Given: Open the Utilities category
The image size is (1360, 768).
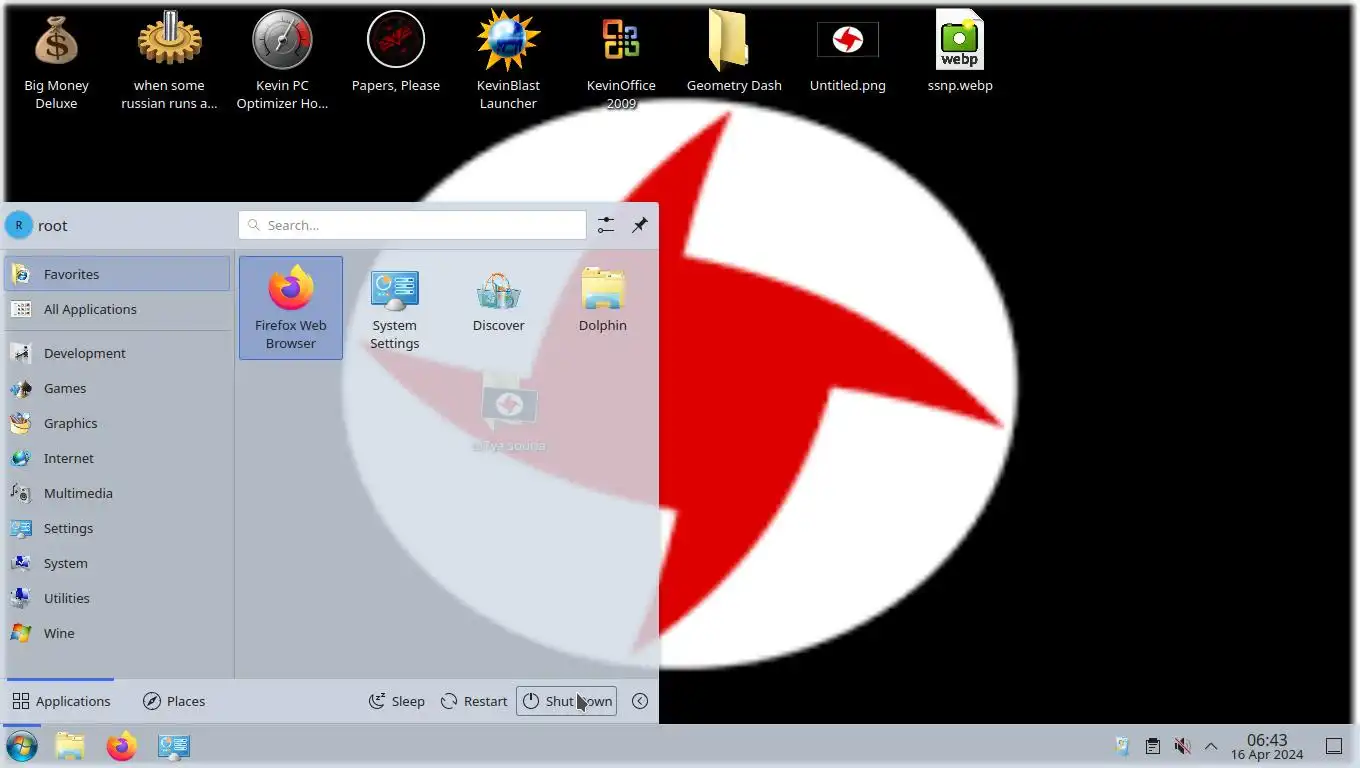Looking at the screenshot, I should click(118, 598).
